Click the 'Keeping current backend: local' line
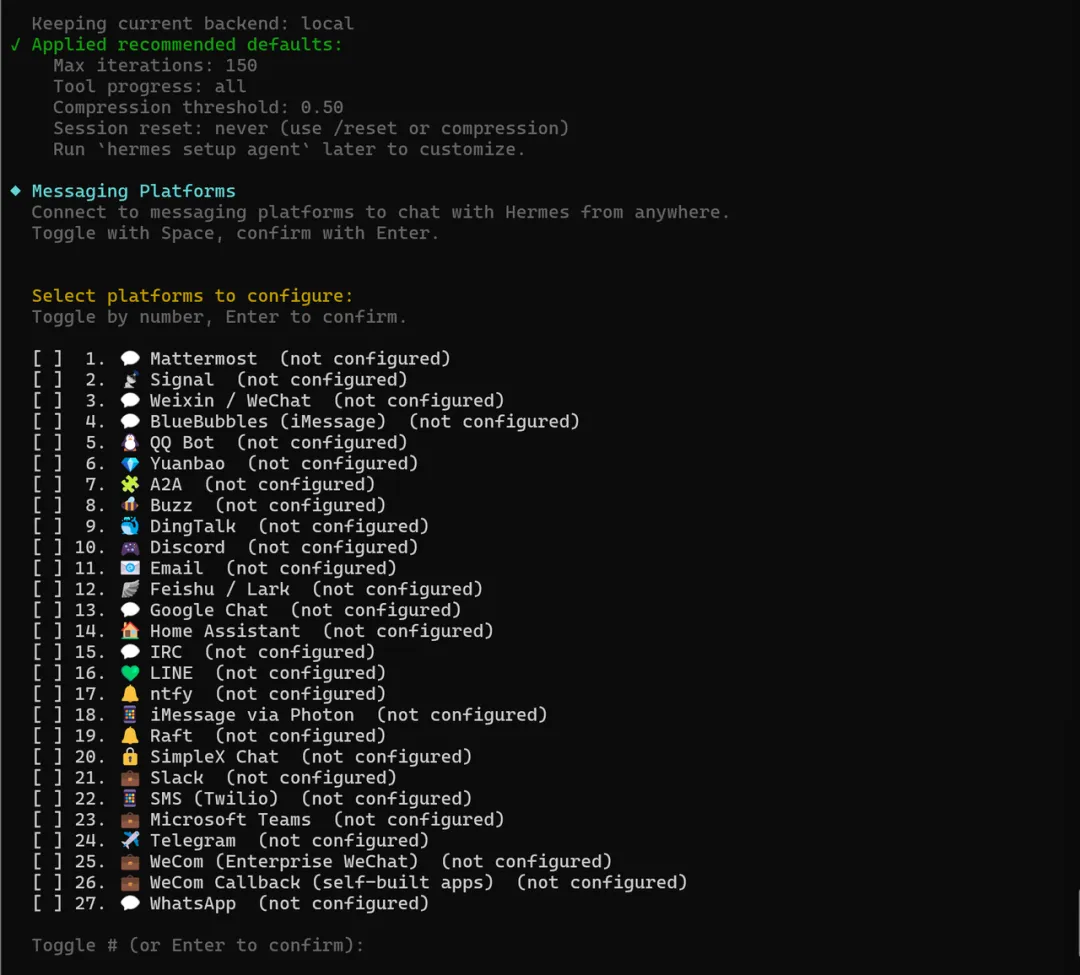The height and width of the screenshot is (975, 1080). point(192,23)
